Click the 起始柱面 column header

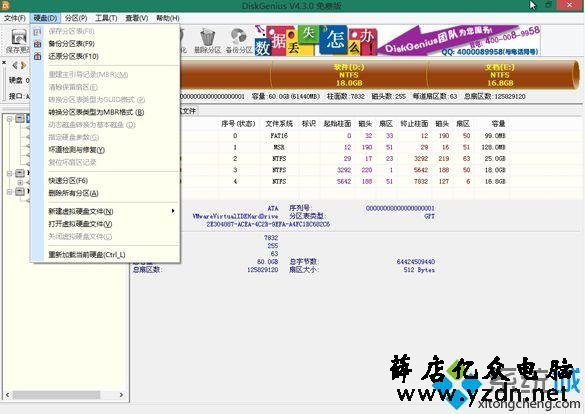coord(337,123)
